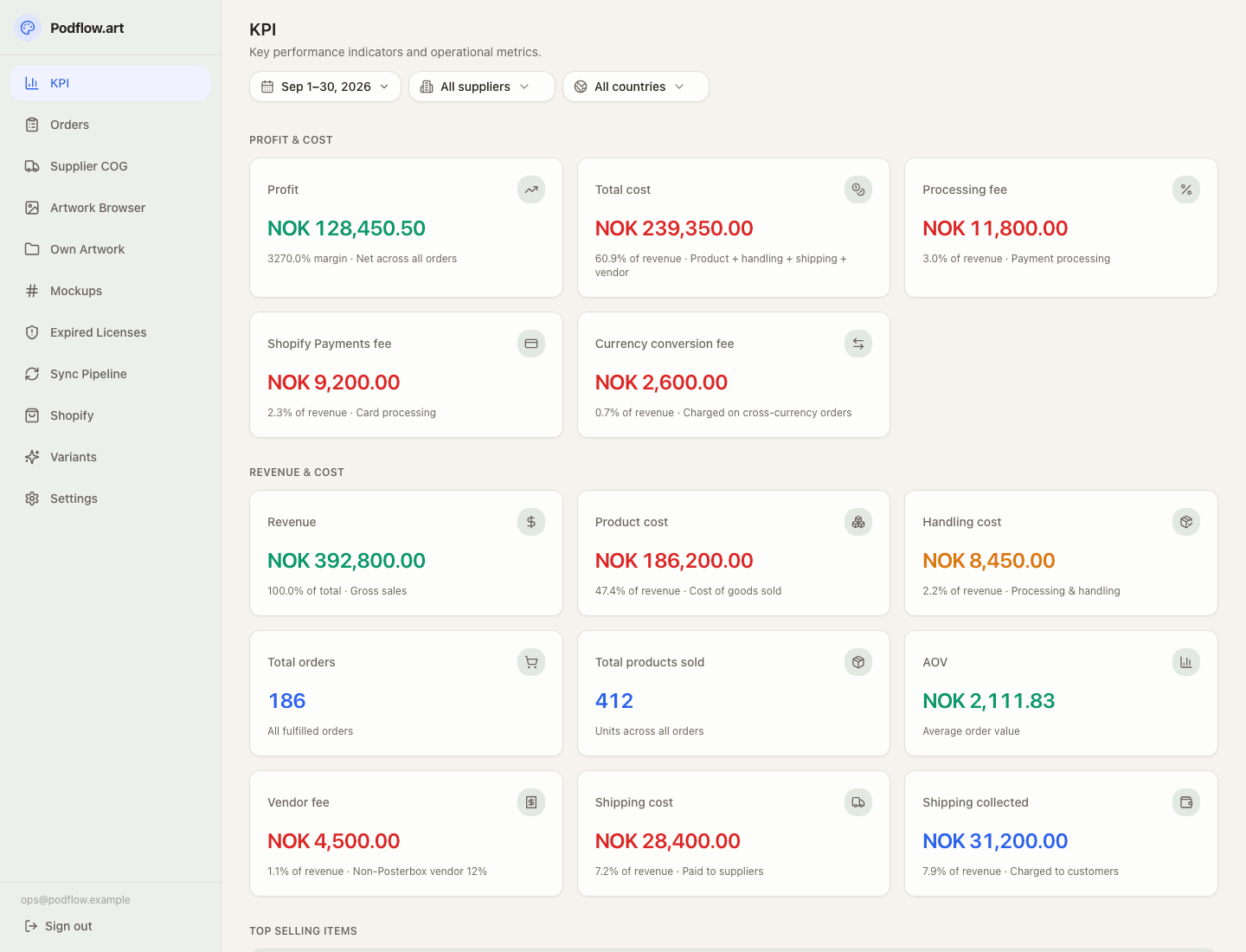Click the receipt icon on Vendor fee card
1246x952 pixels.
tap(531, 802)
